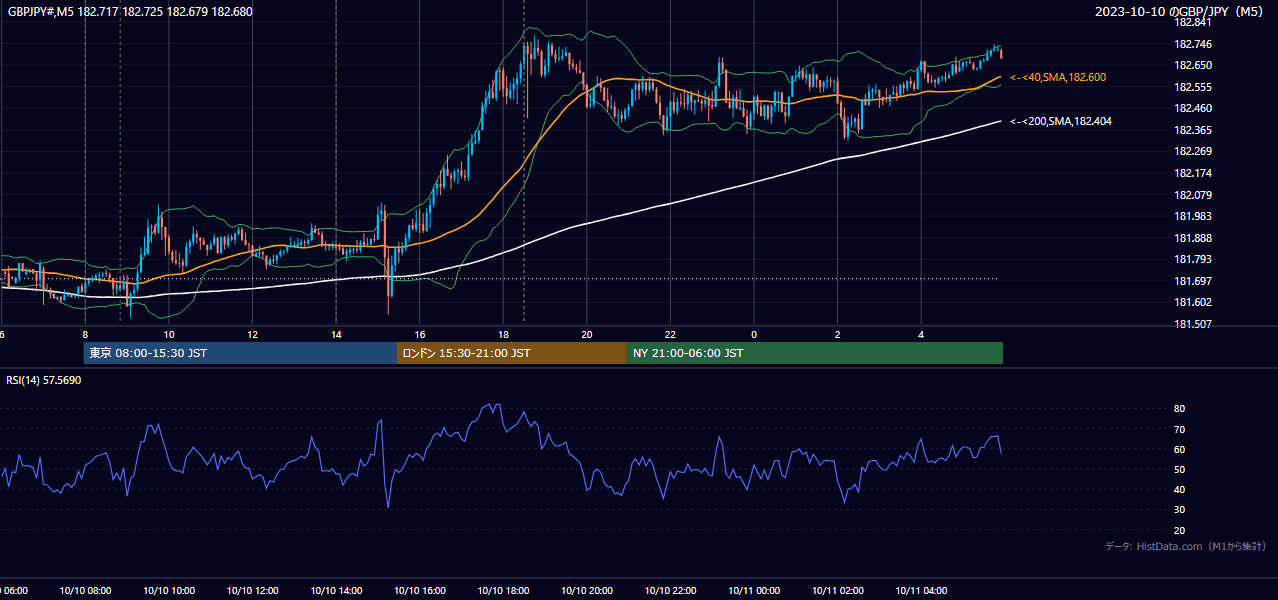Click the 10/10 16:00 date label
The image size is (1278, 600).
420,591
